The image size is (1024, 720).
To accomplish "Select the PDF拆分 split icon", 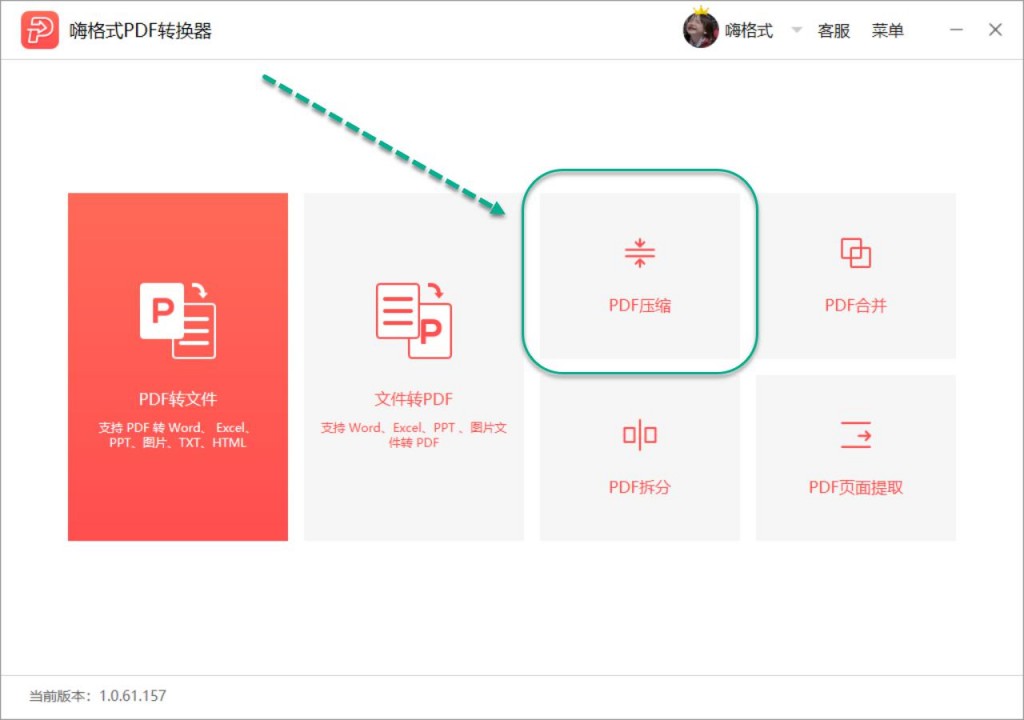I will click(639, 435).
